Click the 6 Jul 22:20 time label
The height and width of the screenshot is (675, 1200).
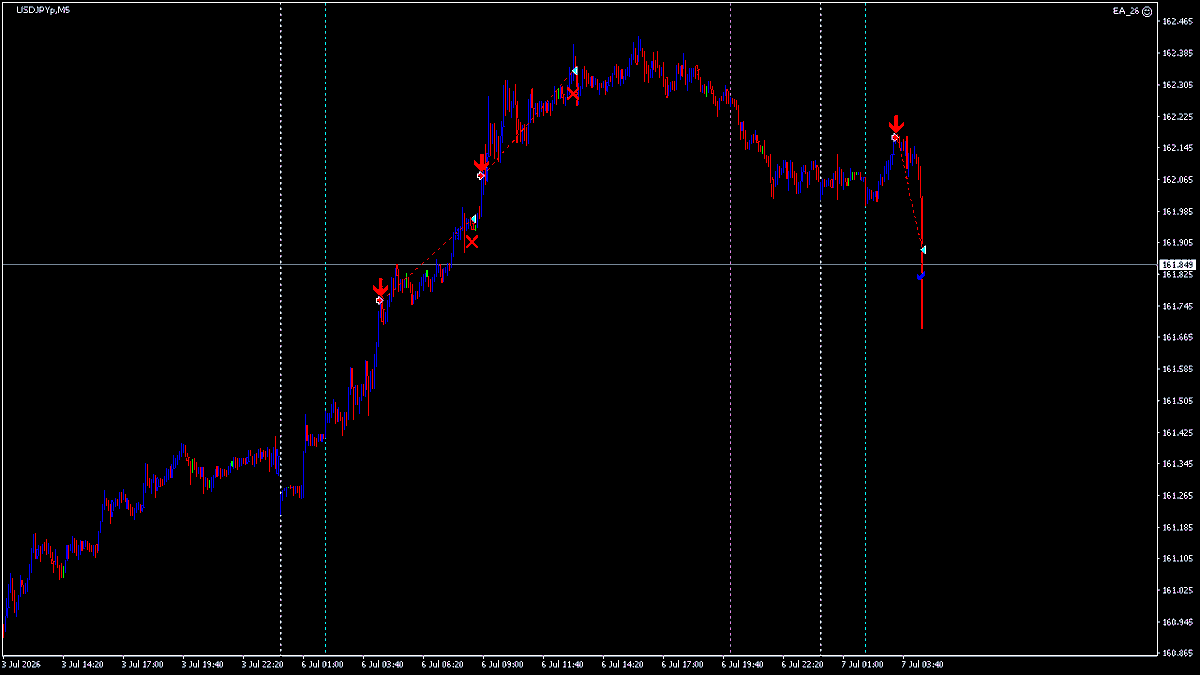click(x=803, y=663)
